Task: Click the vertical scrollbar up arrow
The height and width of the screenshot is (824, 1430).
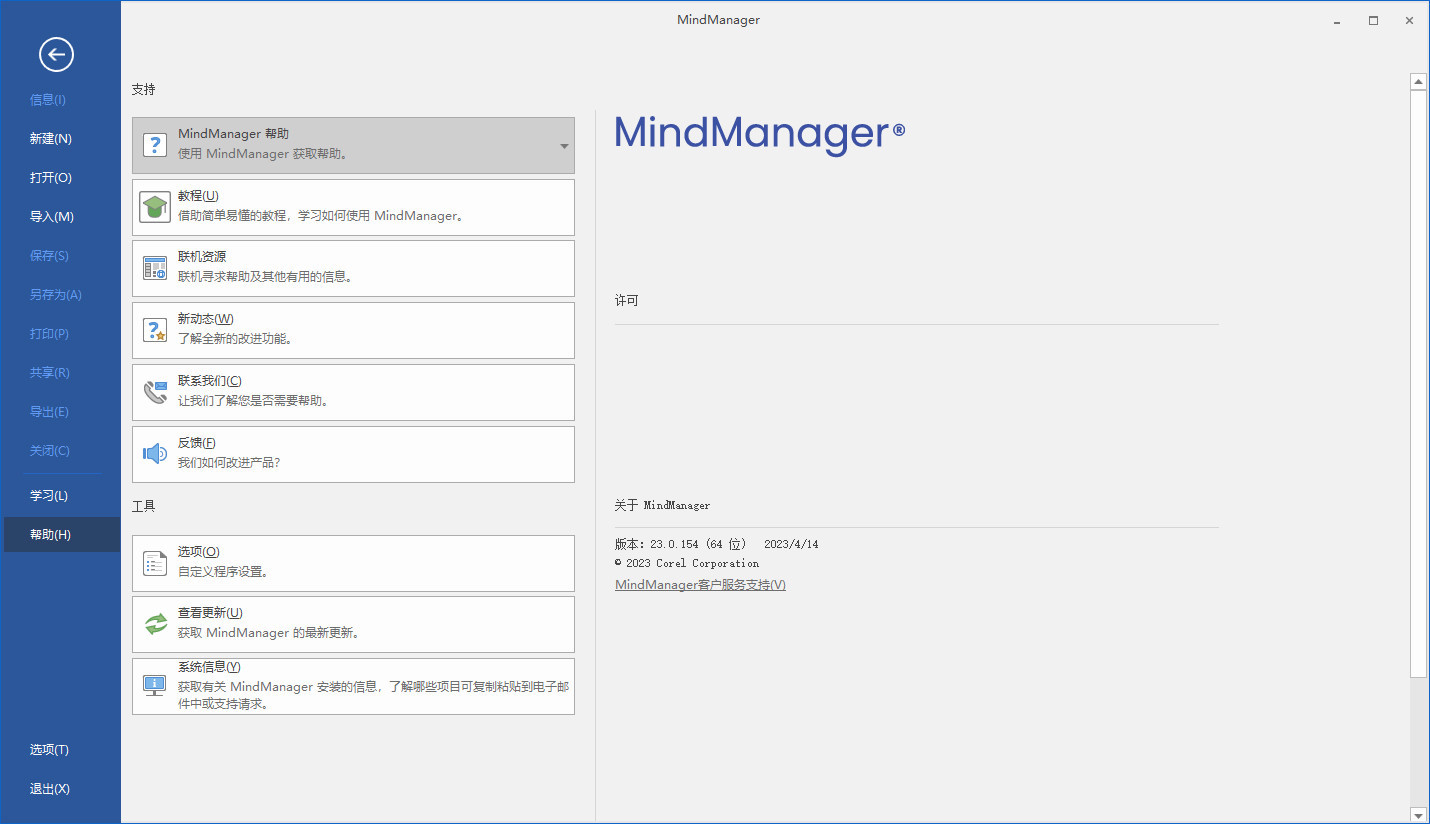Action: (1417, 81)
